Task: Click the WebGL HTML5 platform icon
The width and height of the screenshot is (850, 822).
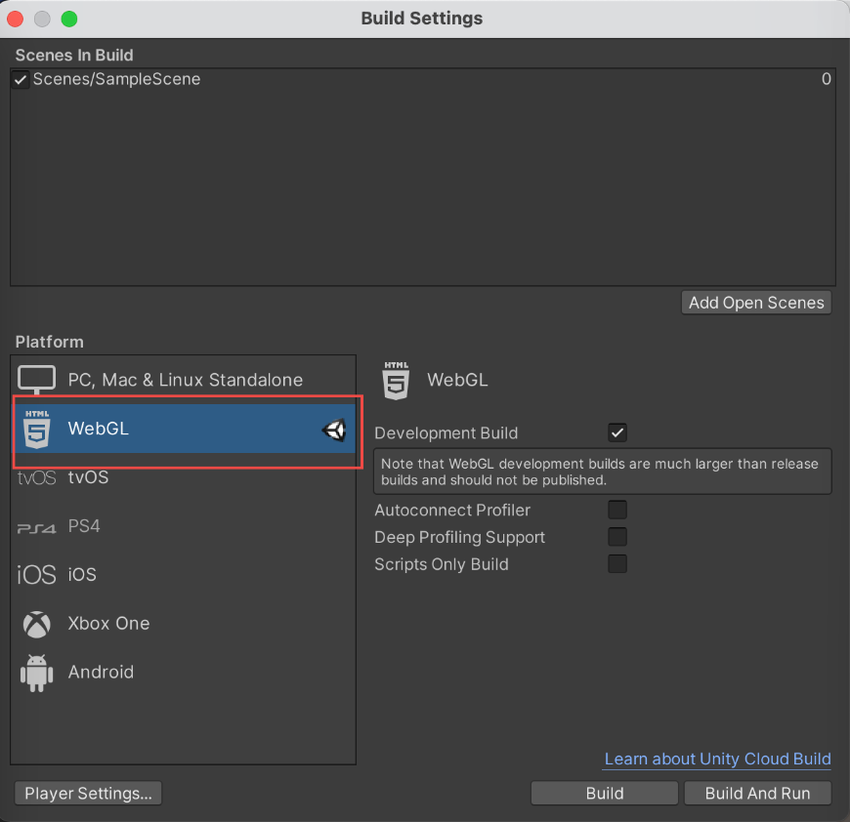Action: pos(36,428)
